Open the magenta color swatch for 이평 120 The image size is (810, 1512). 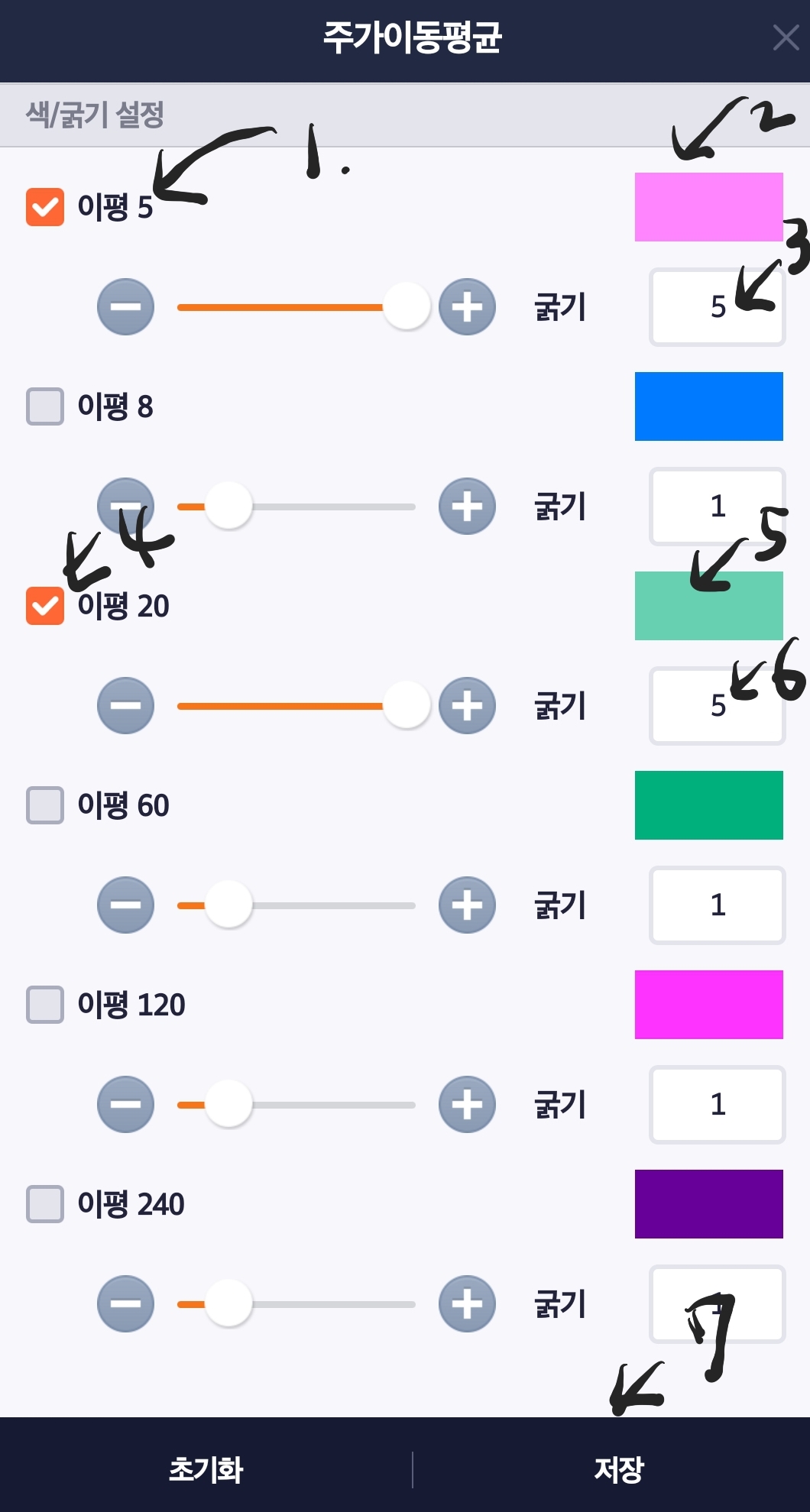coord(708,1005)
